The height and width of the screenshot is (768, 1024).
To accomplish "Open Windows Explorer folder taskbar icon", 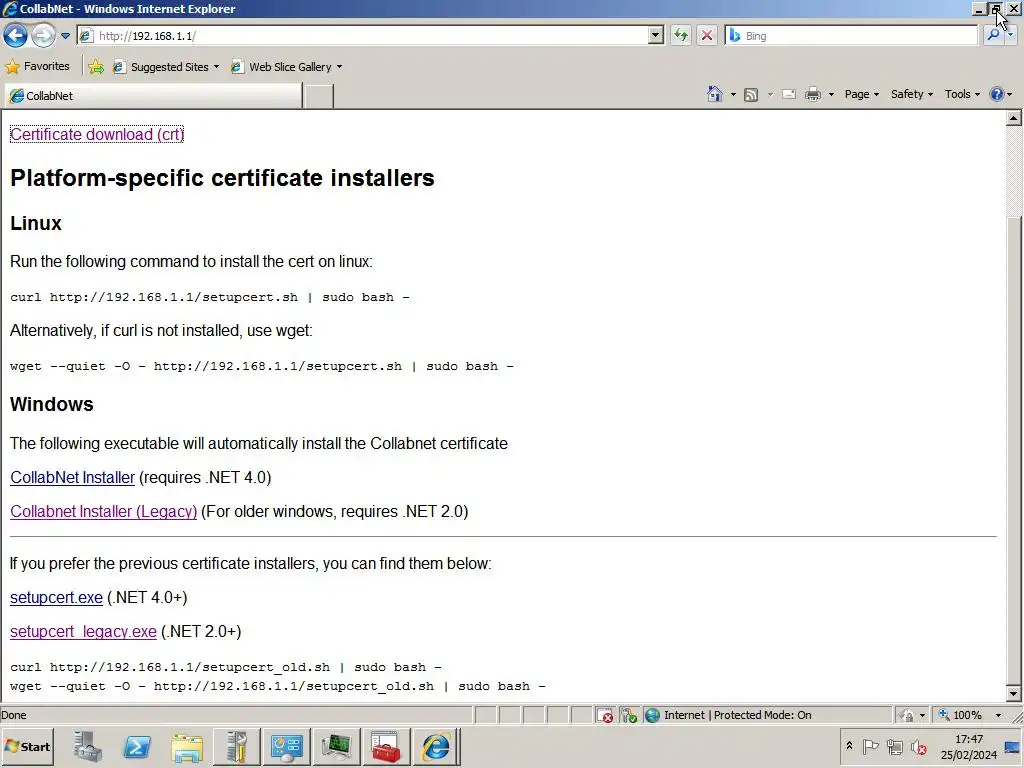I will (187, 746).
